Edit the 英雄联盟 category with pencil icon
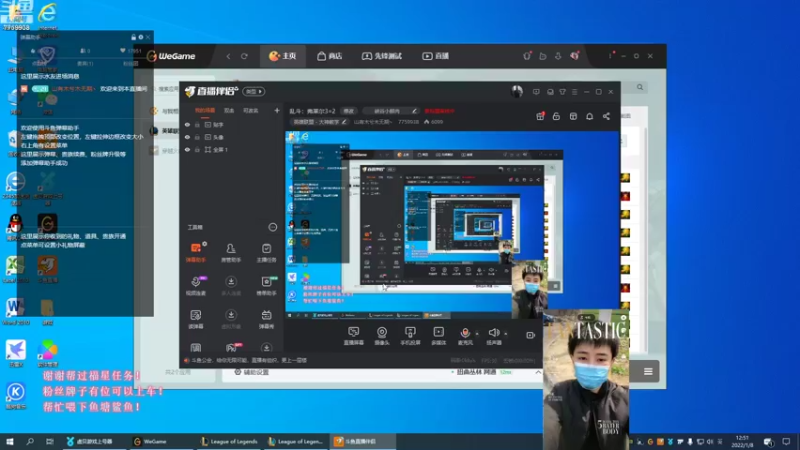 (x=344, y=122)
